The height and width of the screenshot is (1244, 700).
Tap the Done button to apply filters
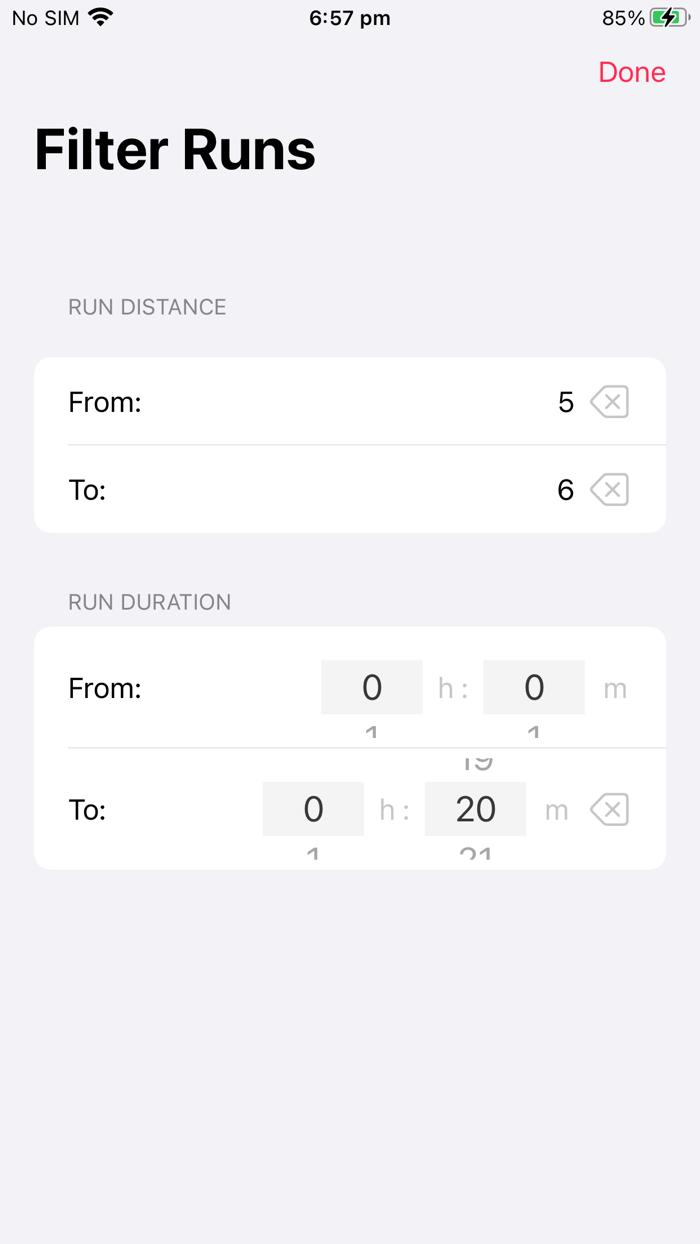coord(631,71)
